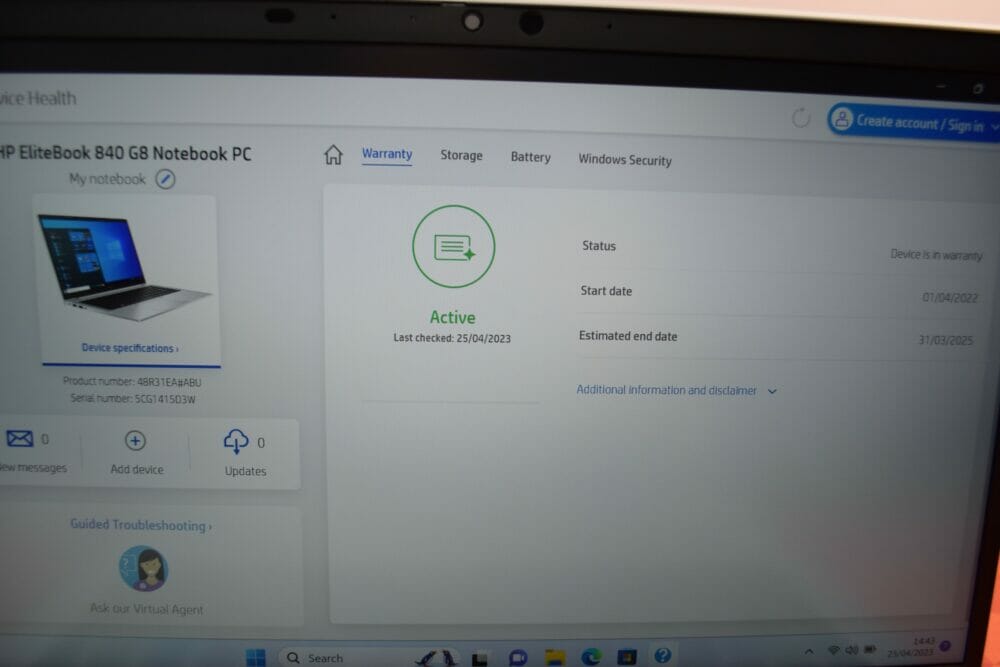The image size is (1000, 667).
Task: Open the chat app on the taskbar
Action: point(518,657)
